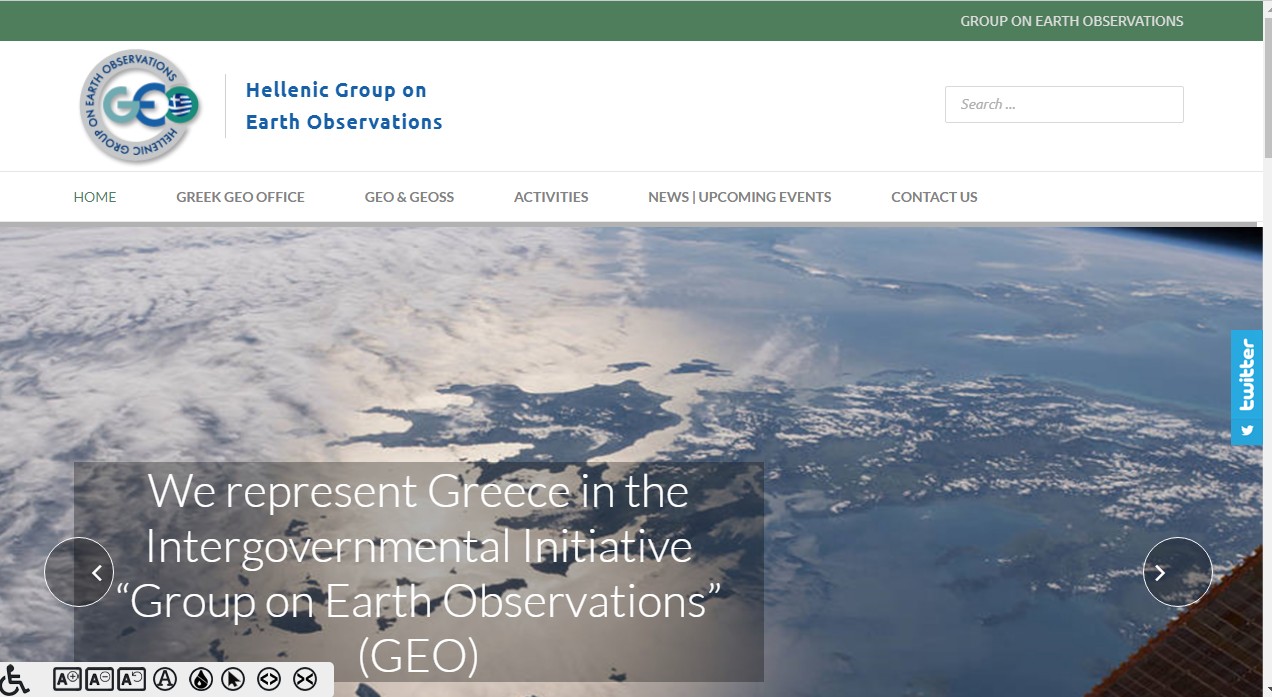
Task: Click the wheelchair accessibility icon
Action: click(x=15, y=679)
